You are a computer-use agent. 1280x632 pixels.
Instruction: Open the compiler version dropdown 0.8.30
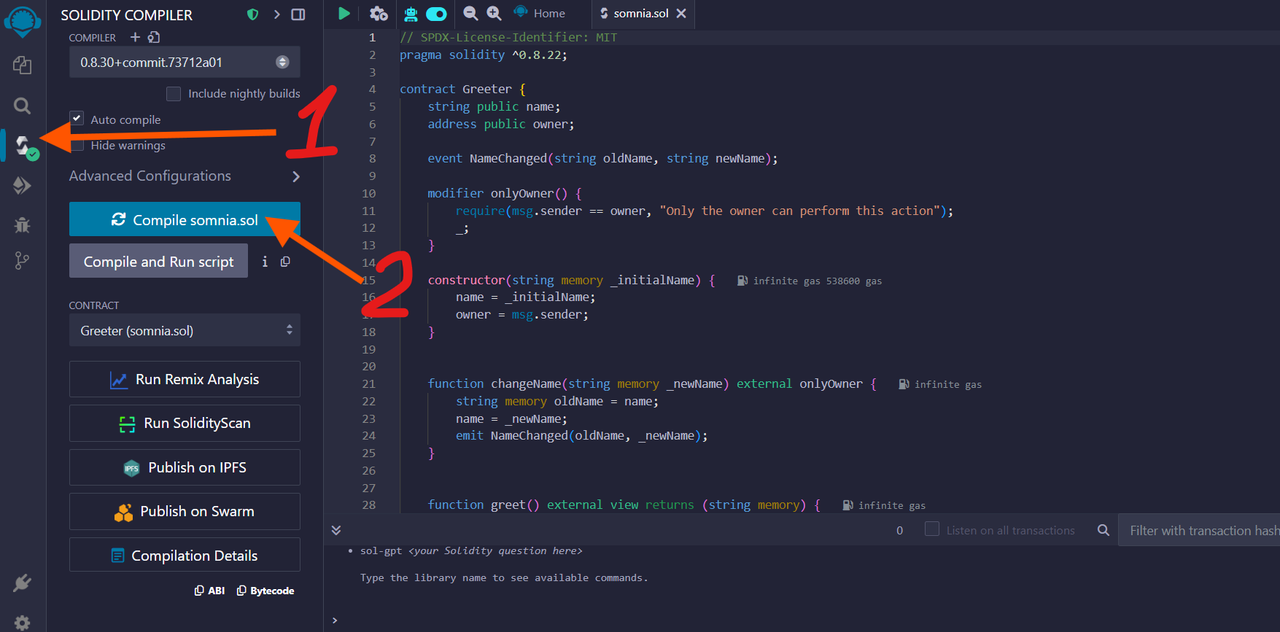(x=185, y=62)
